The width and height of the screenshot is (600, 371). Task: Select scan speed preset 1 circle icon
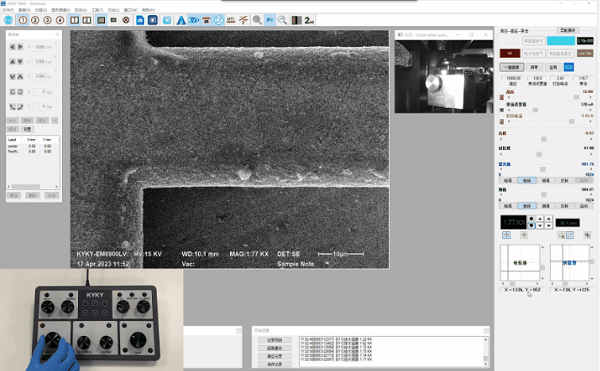coord(23,20)
